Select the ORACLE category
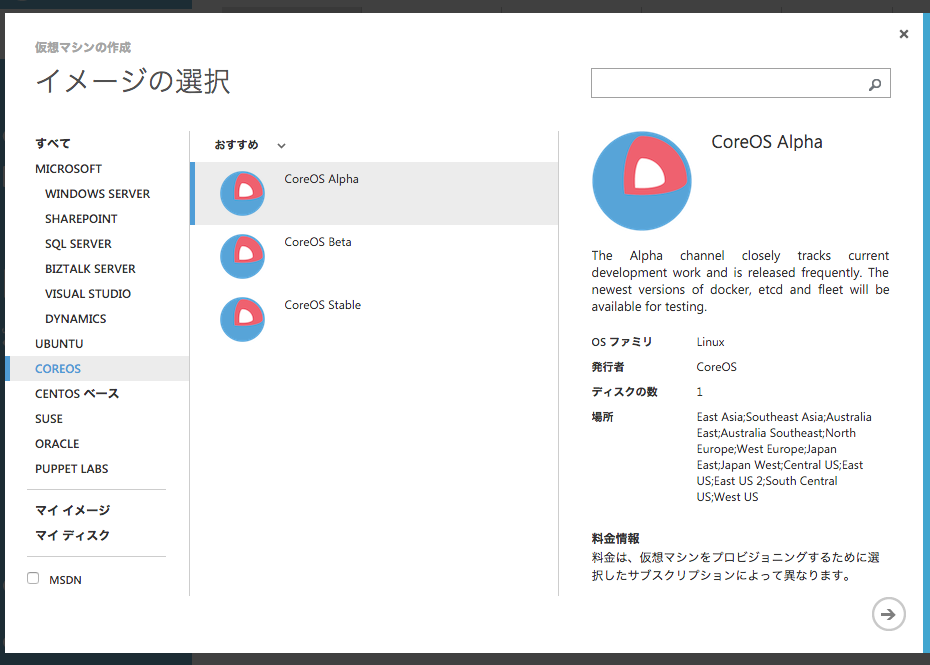Viewport: 930px width, 665px height. (x=57, y=444)
